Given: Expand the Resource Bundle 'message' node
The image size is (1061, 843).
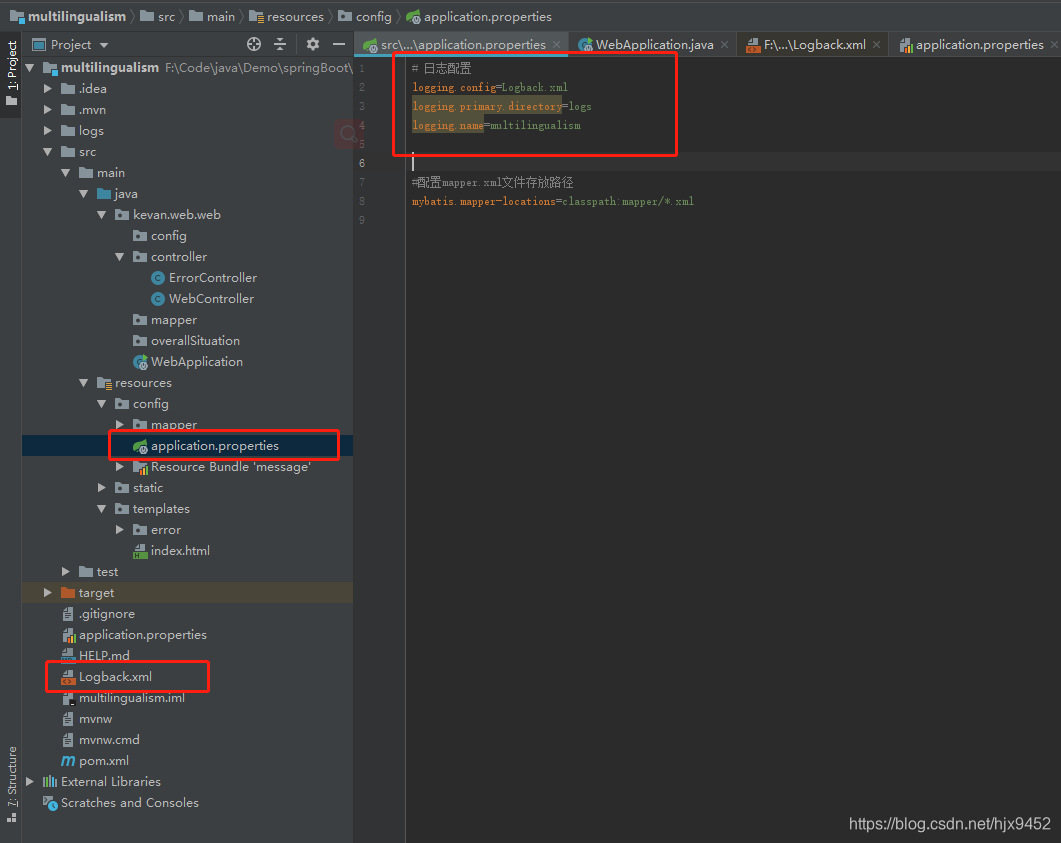Looking at the screenshot, I should (120, 466).
